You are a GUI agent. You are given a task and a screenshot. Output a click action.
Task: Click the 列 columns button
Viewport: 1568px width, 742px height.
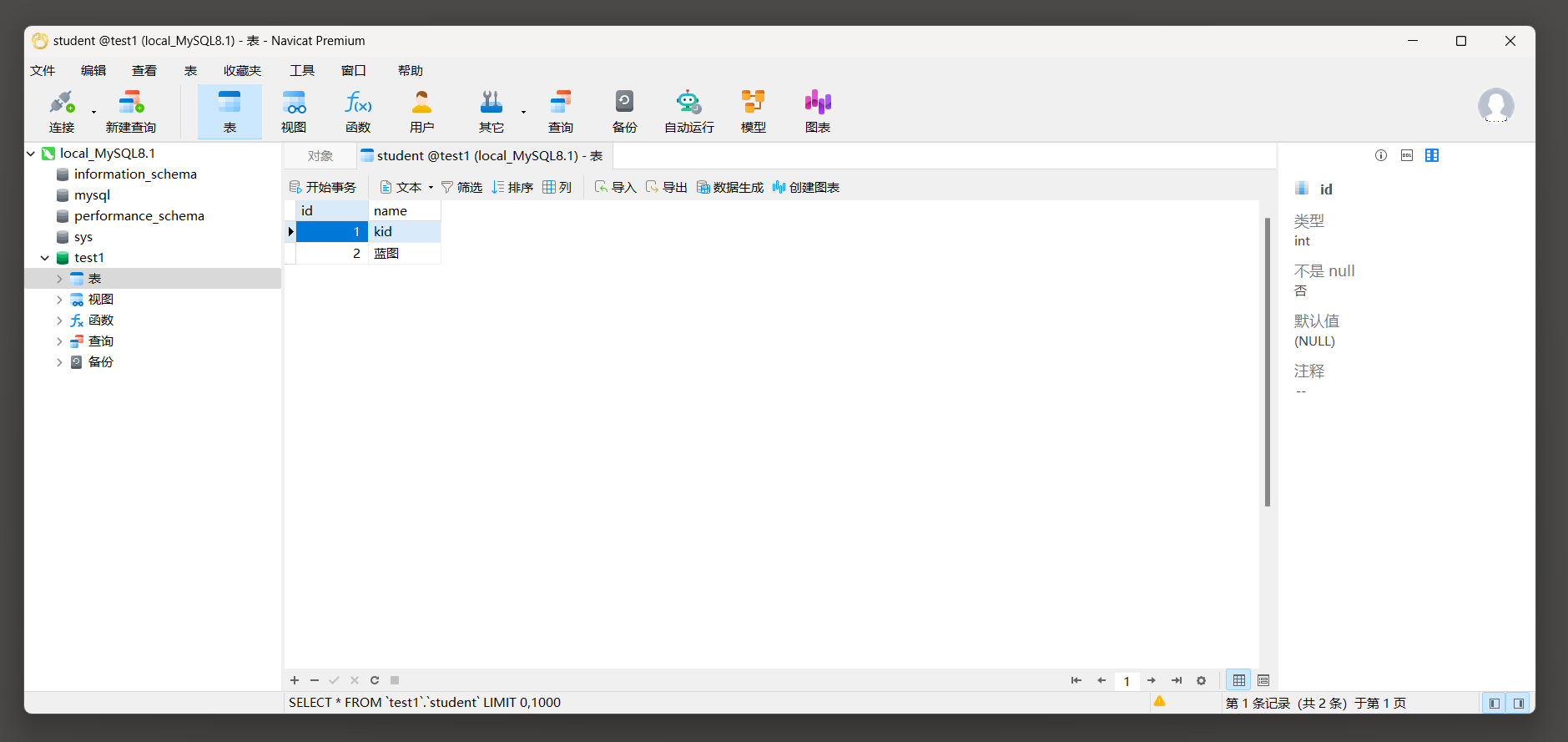tap(557, 187)
